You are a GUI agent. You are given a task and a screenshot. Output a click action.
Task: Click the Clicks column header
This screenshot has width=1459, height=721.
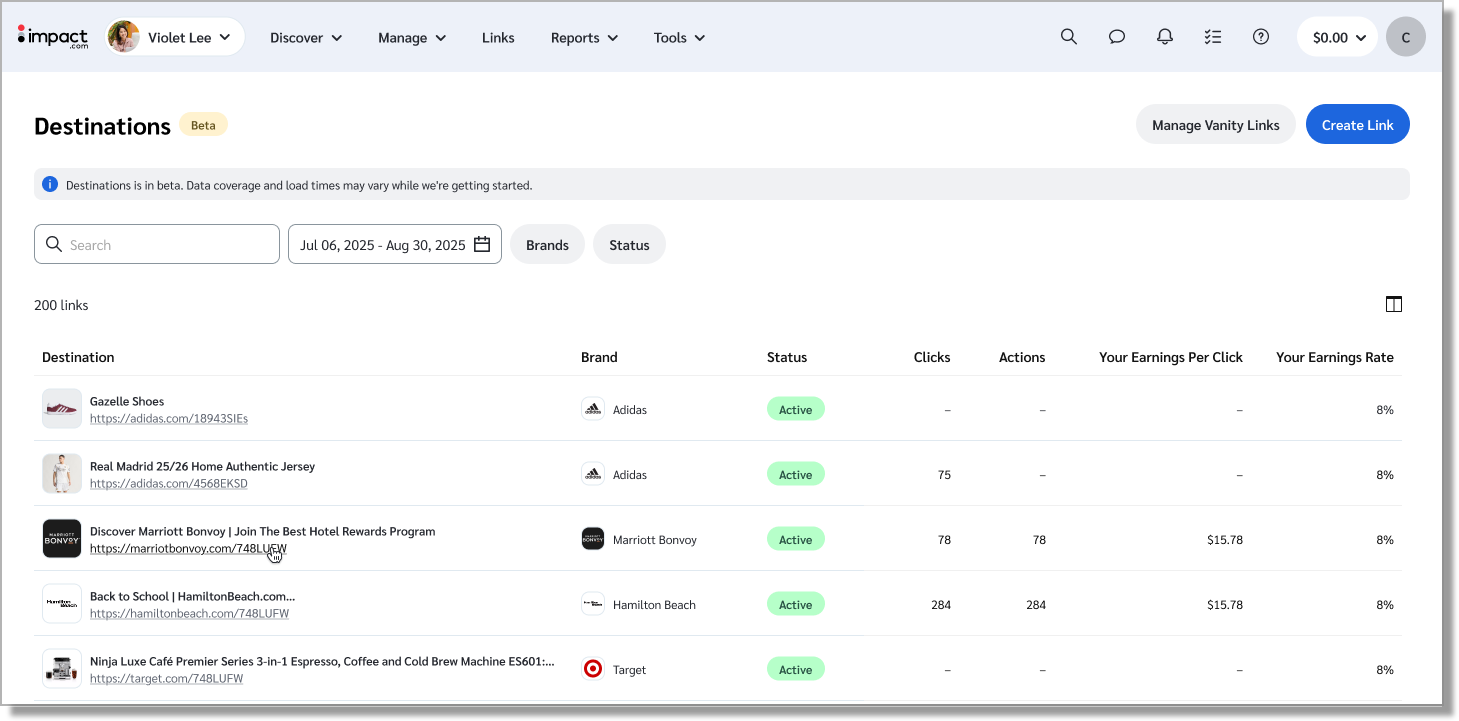coord(932,357)
